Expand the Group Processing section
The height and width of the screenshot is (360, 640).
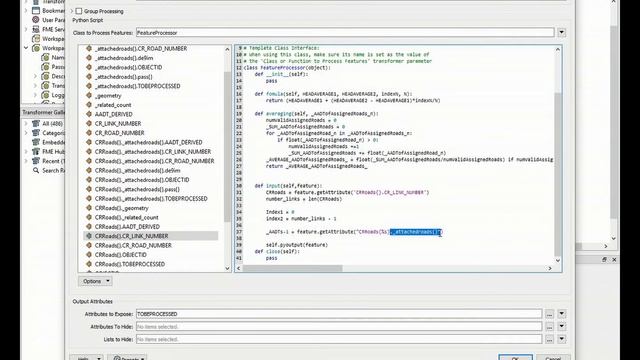pos(72,11)
